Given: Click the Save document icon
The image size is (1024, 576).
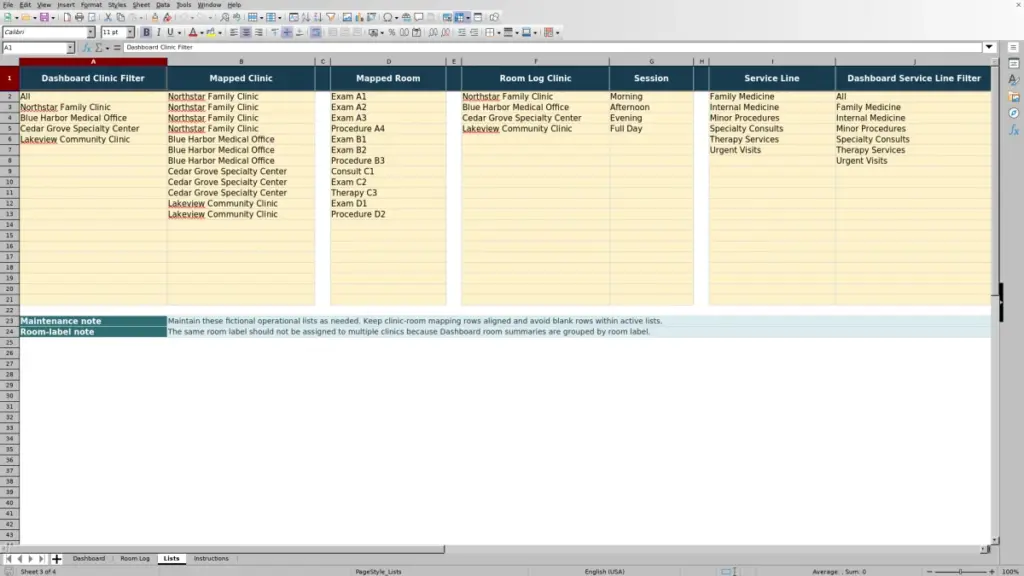Looking at the screenshot, I should (x=44, y=18).
